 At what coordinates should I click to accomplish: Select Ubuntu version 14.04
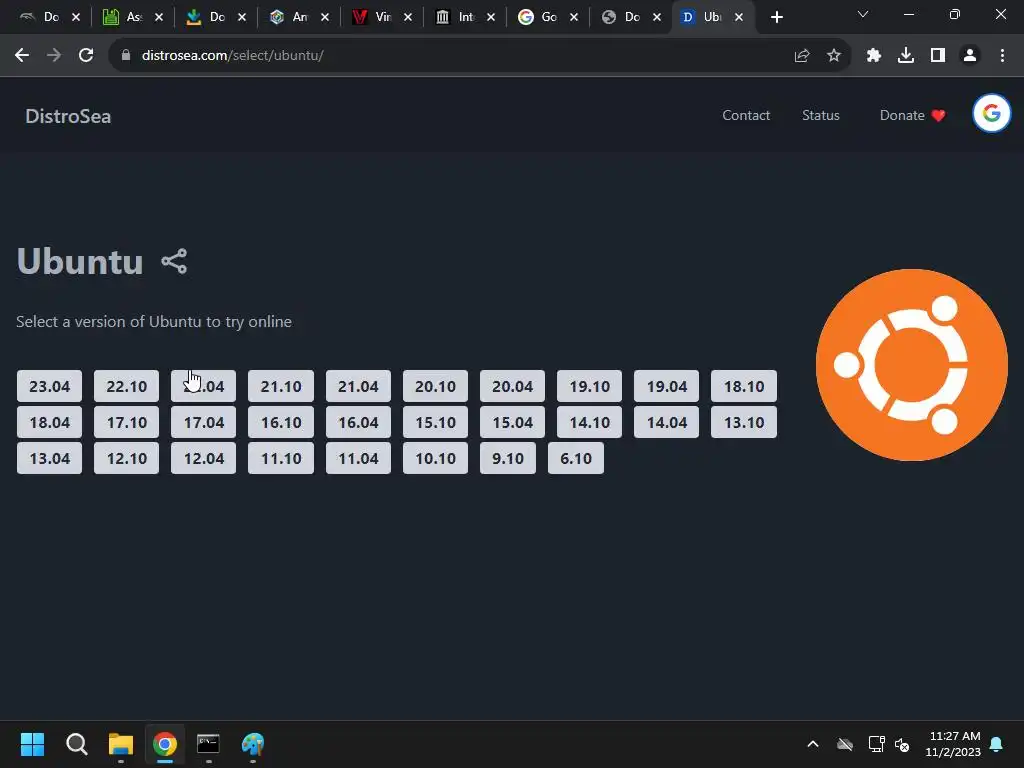(666, 422)
